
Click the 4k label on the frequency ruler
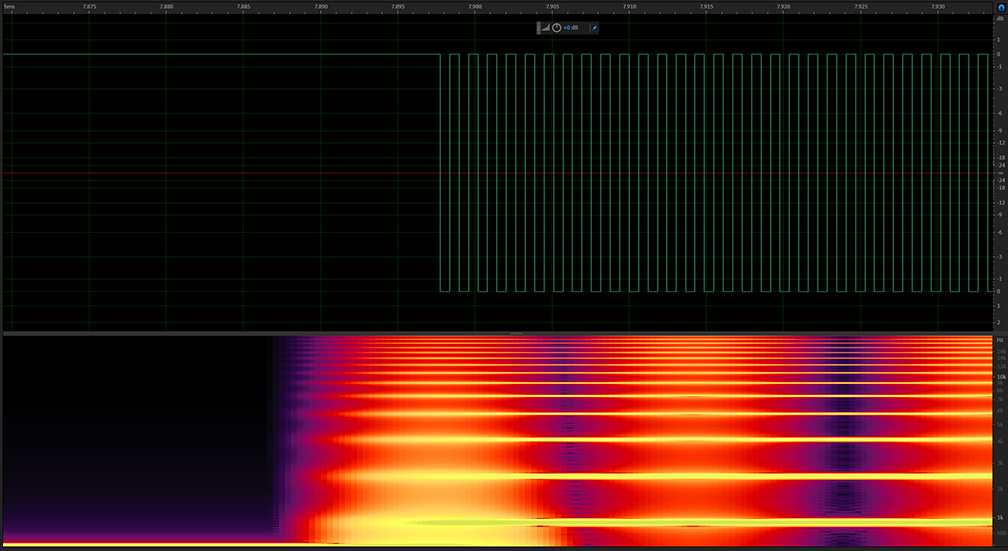(998, 439)
